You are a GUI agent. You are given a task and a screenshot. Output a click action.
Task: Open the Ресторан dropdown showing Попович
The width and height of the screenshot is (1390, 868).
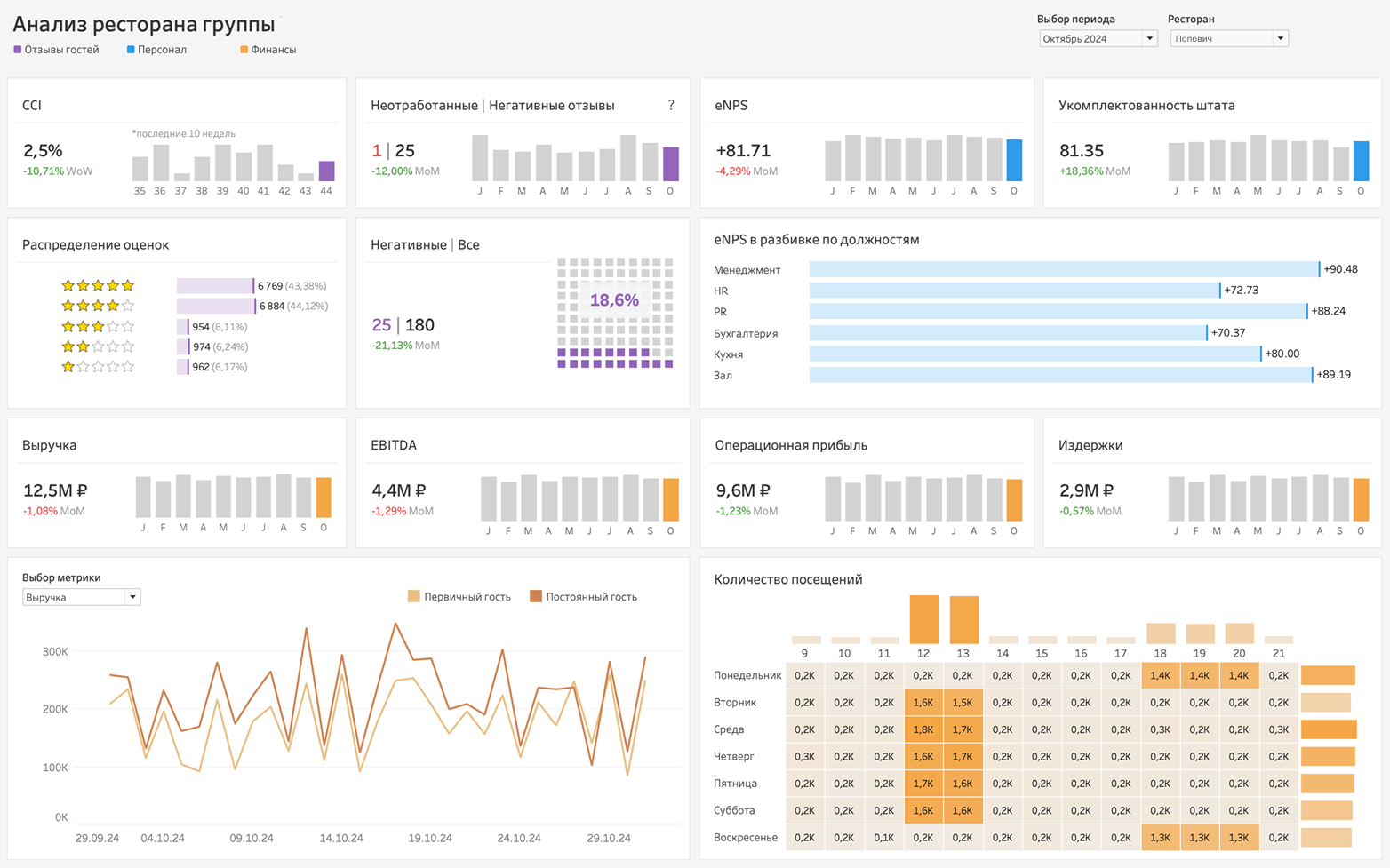pyautogui.click(x=1229, y=38)
